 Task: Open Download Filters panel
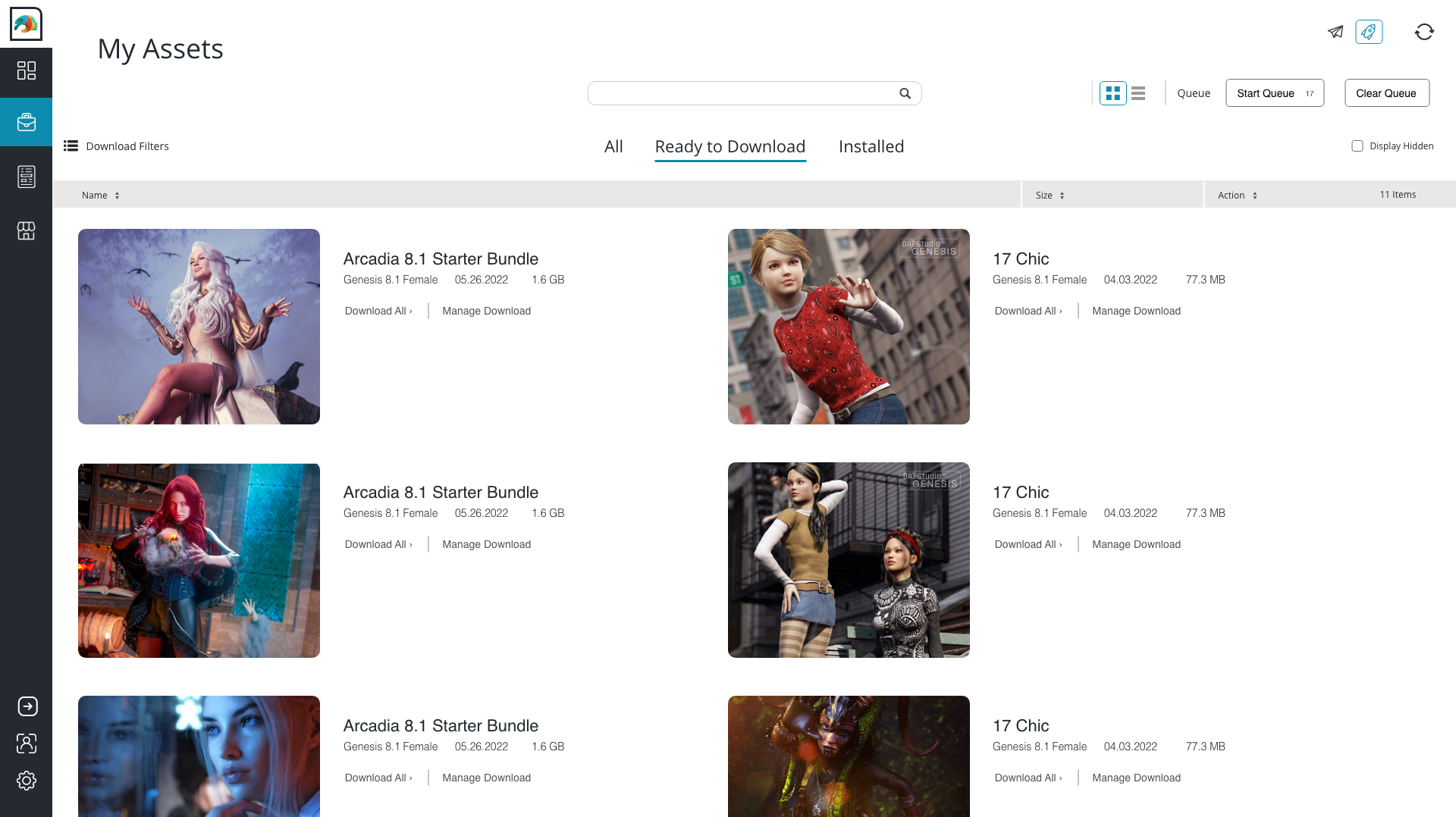tap(117, 146)
